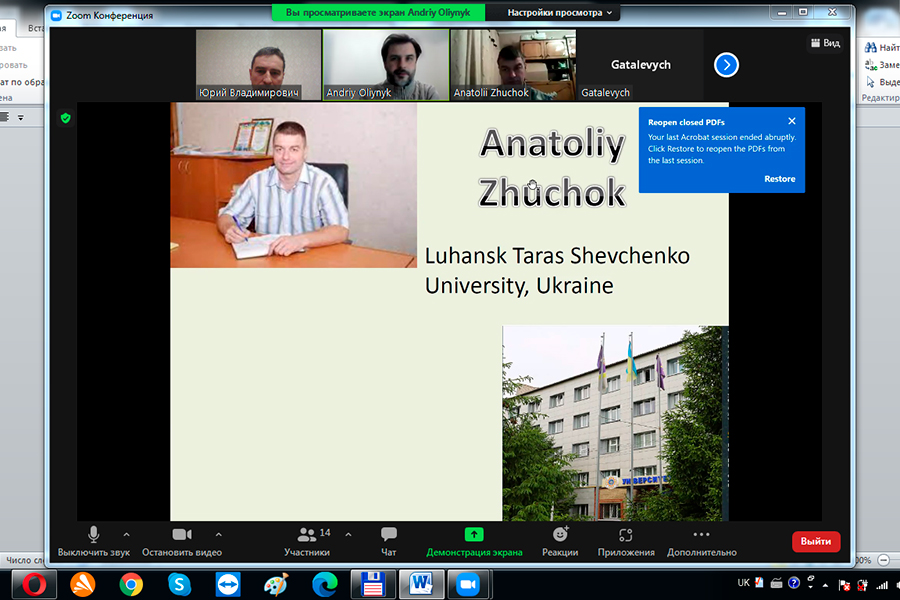Open the Участники participants panel
Screen dimensions: 900x600
(307, 541)
